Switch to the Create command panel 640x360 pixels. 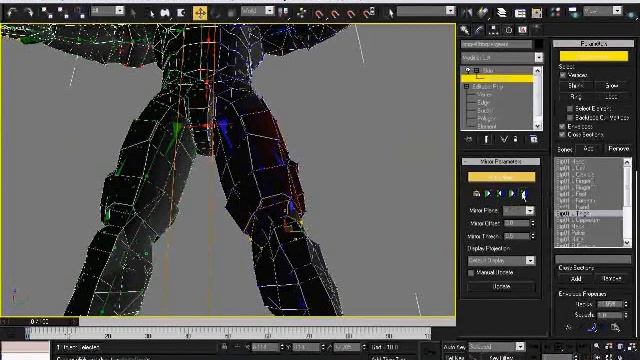click(464, 30)
